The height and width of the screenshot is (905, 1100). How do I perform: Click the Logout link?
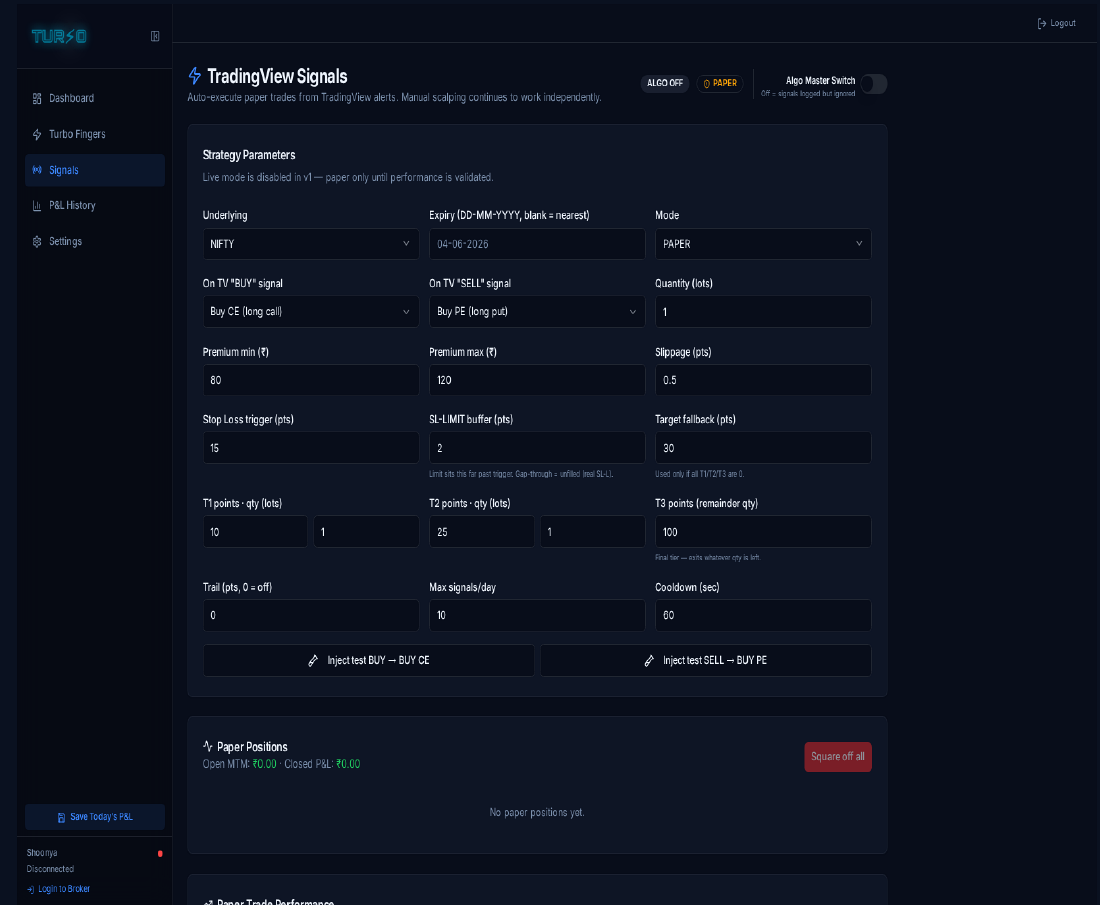tap(1057, 23)
